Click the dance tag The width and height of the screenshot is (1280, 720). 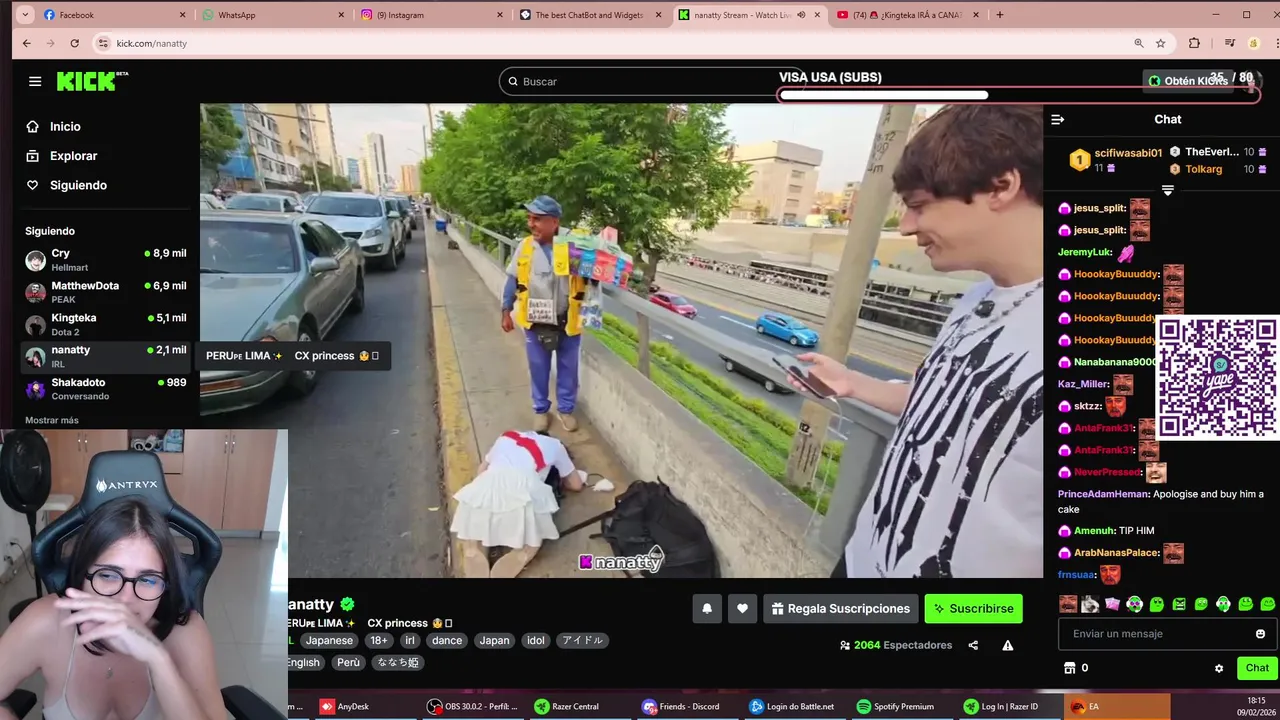[447, 640]
